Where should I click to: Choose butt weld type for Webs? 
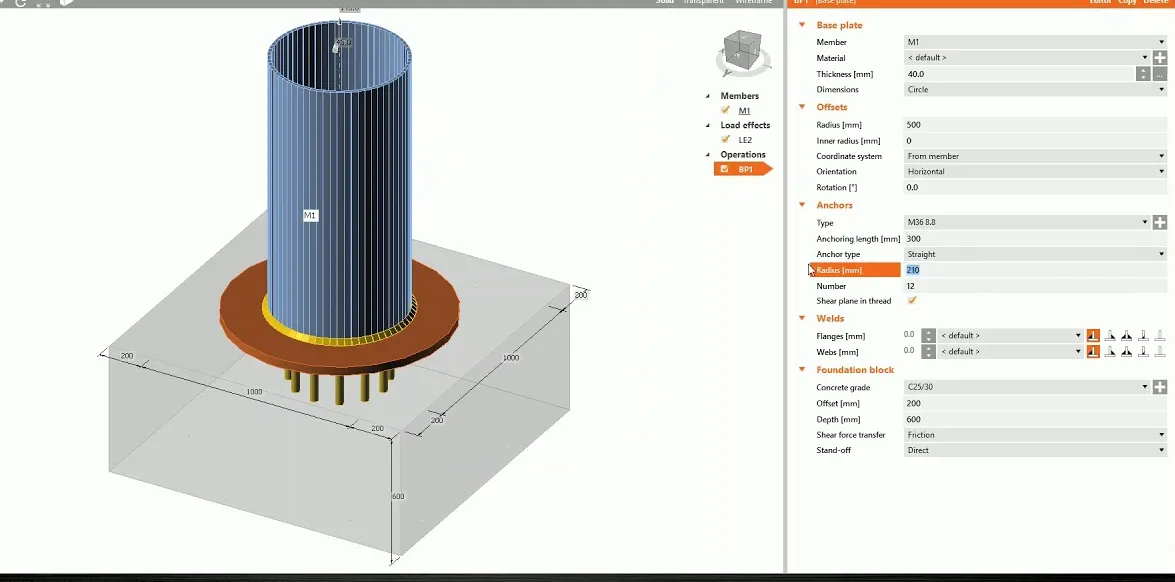point(1144,351)
